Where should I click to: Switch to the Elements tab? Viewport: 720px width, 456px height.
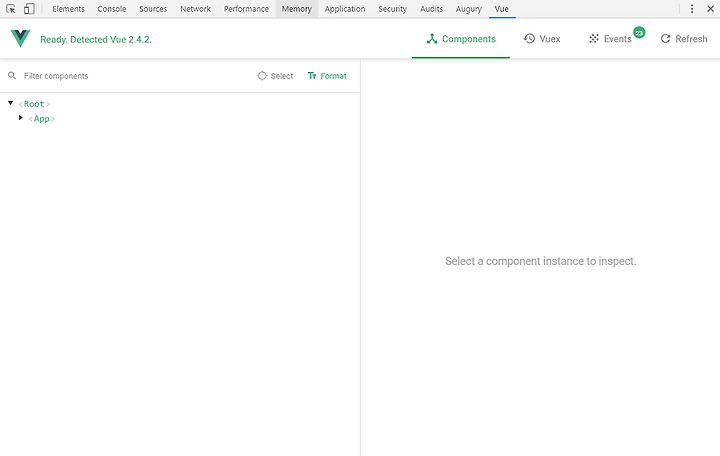tap(68, 9)
